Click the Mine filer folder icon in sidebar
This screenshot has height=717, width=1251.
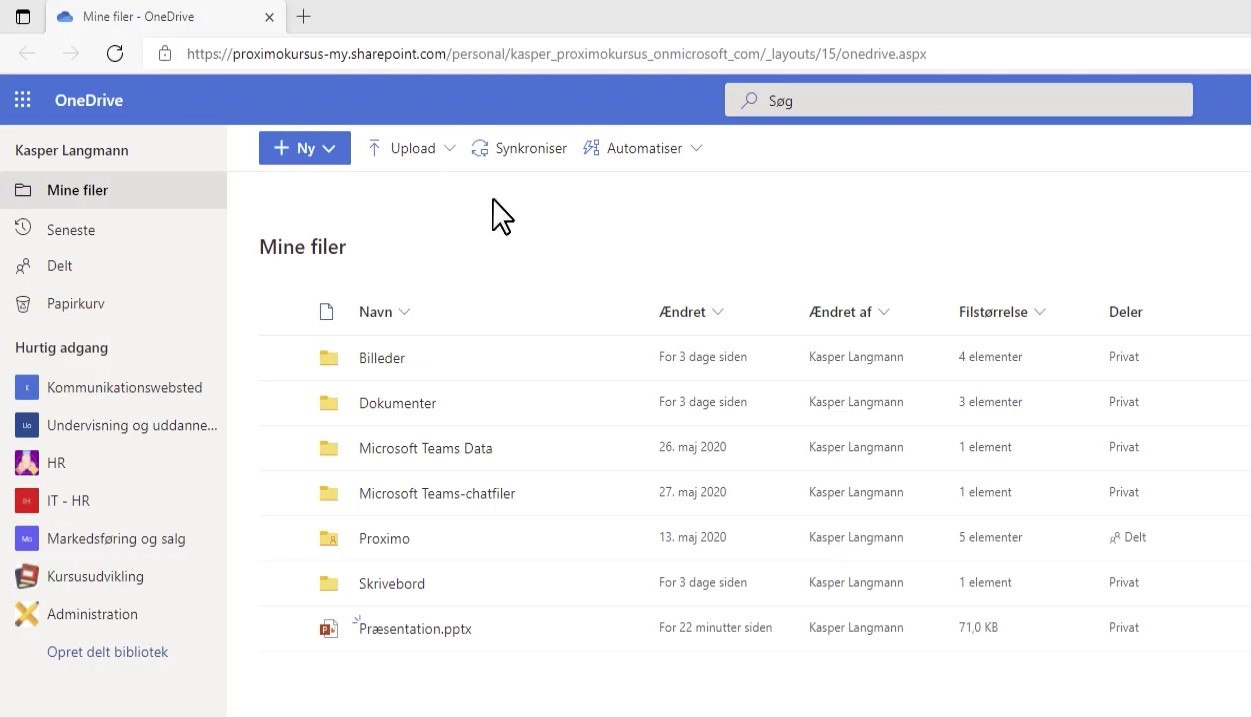[x=23, y=190]
